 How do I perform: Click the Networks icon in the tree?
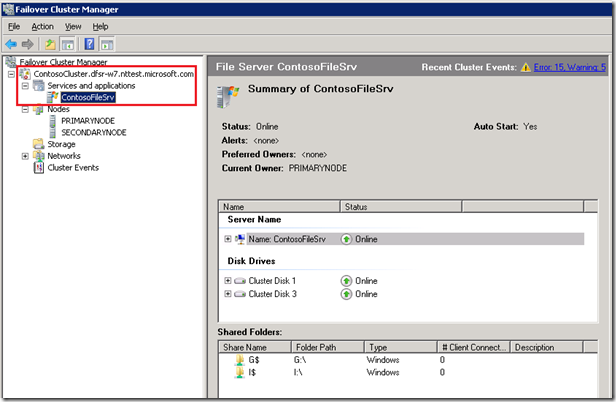[x=38, y=156]
